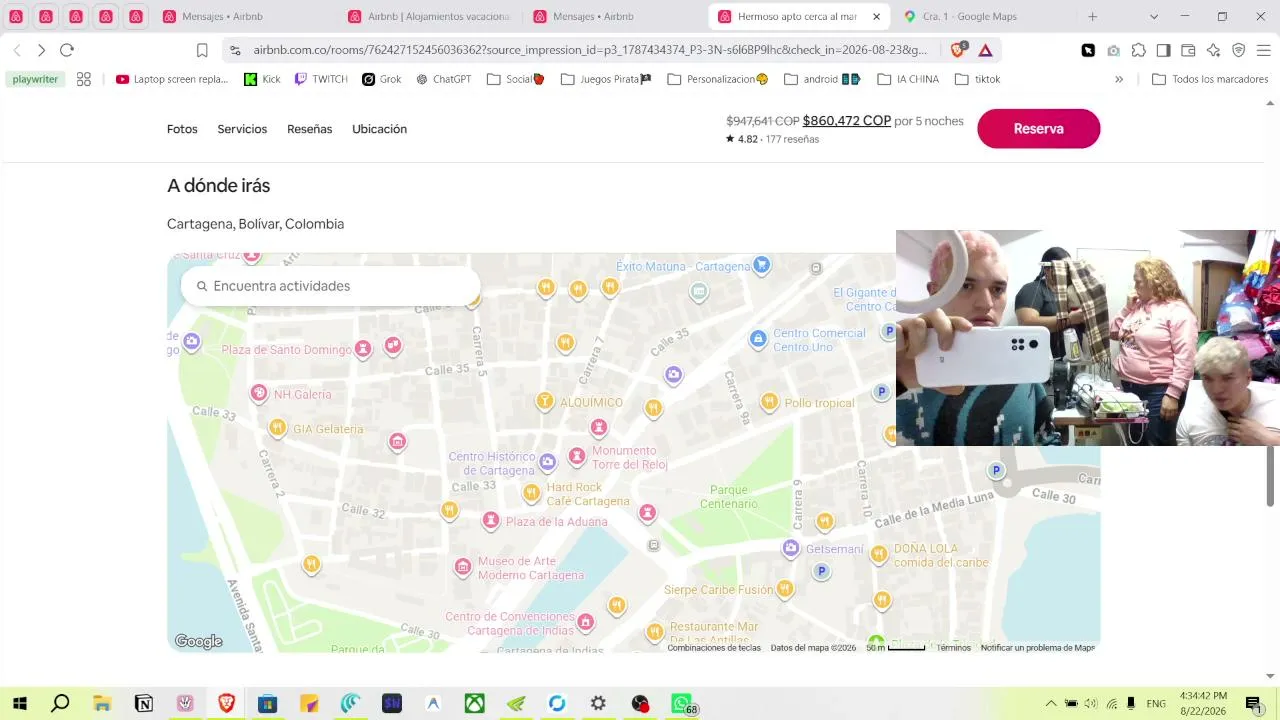Select the Pollo tropical map marker
Screen dimensions: 1280x720
click(769, 401)
